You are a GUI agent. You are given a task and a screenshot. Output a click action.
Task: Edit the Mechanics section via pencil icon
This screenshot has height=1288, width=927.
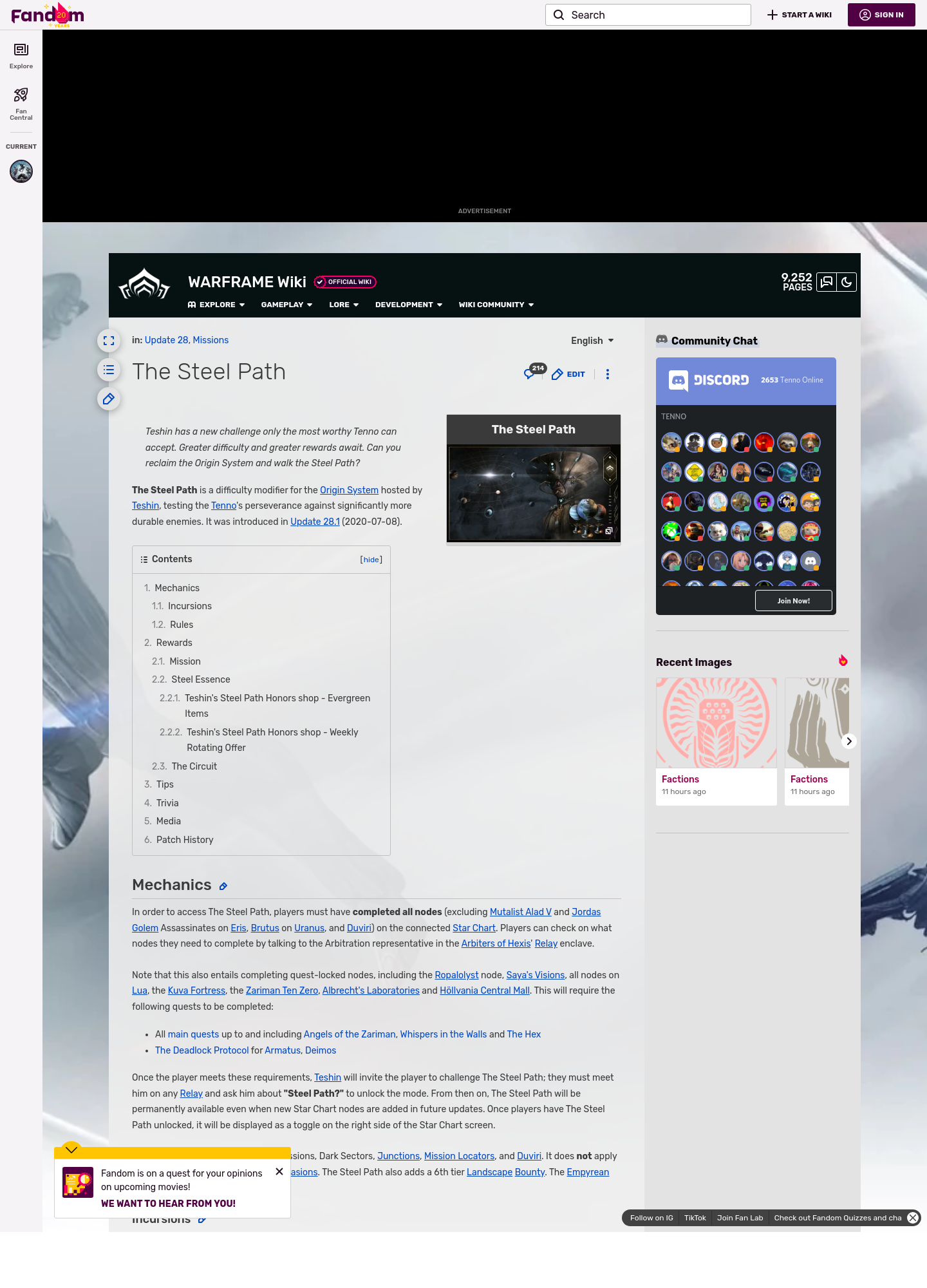[x=223, y=887]
